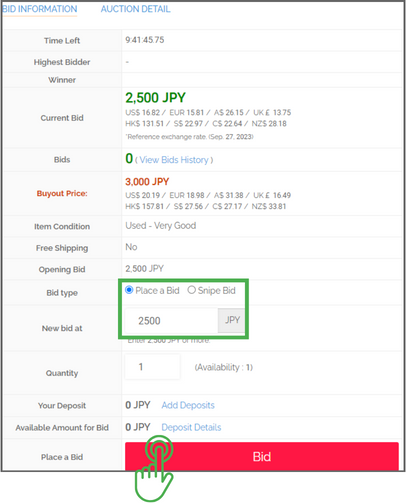The width and height of the screenshot is (406, 503).
Task: Follow the Add Deposits link
Action: 188,405
